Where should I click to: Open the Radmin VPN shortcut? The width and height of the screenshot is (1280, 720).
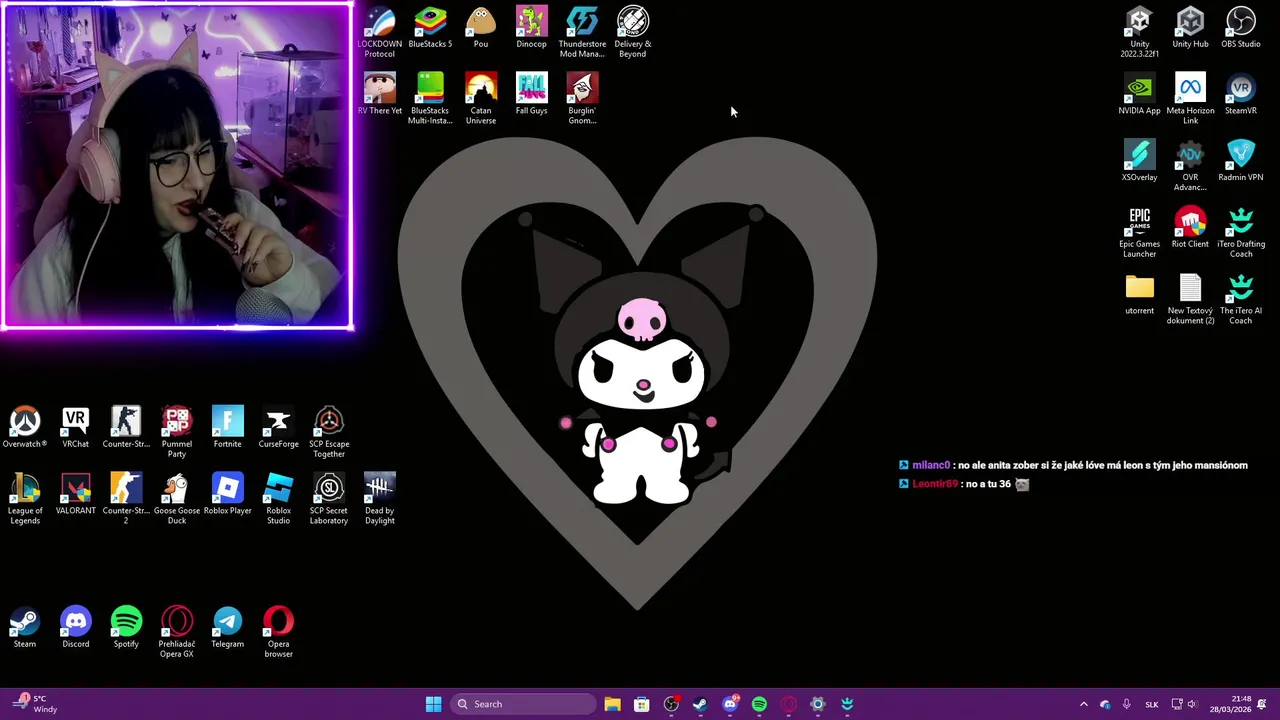tap(1241, 161)
